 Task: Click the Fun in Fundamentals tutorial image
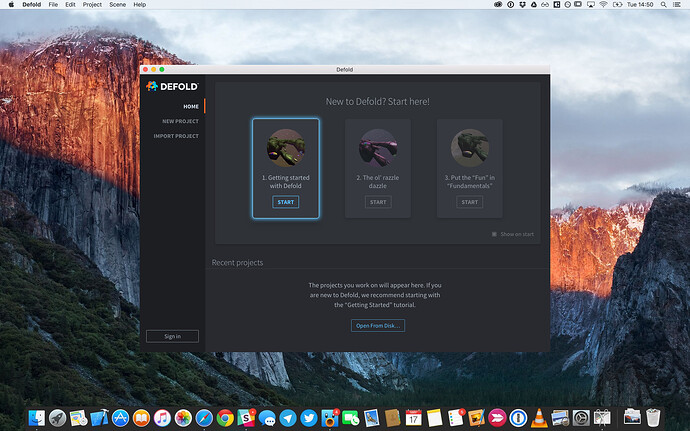point(469,148)
